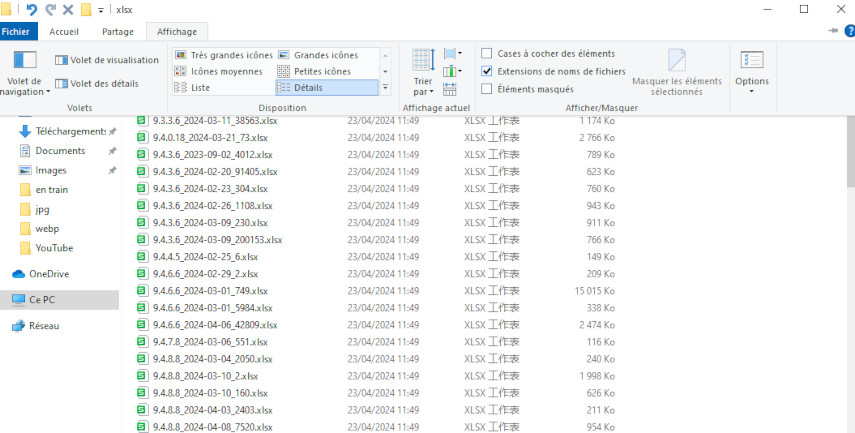Select Réseau in navigation pane
The image size is (855, 433).
click(44, 326)
